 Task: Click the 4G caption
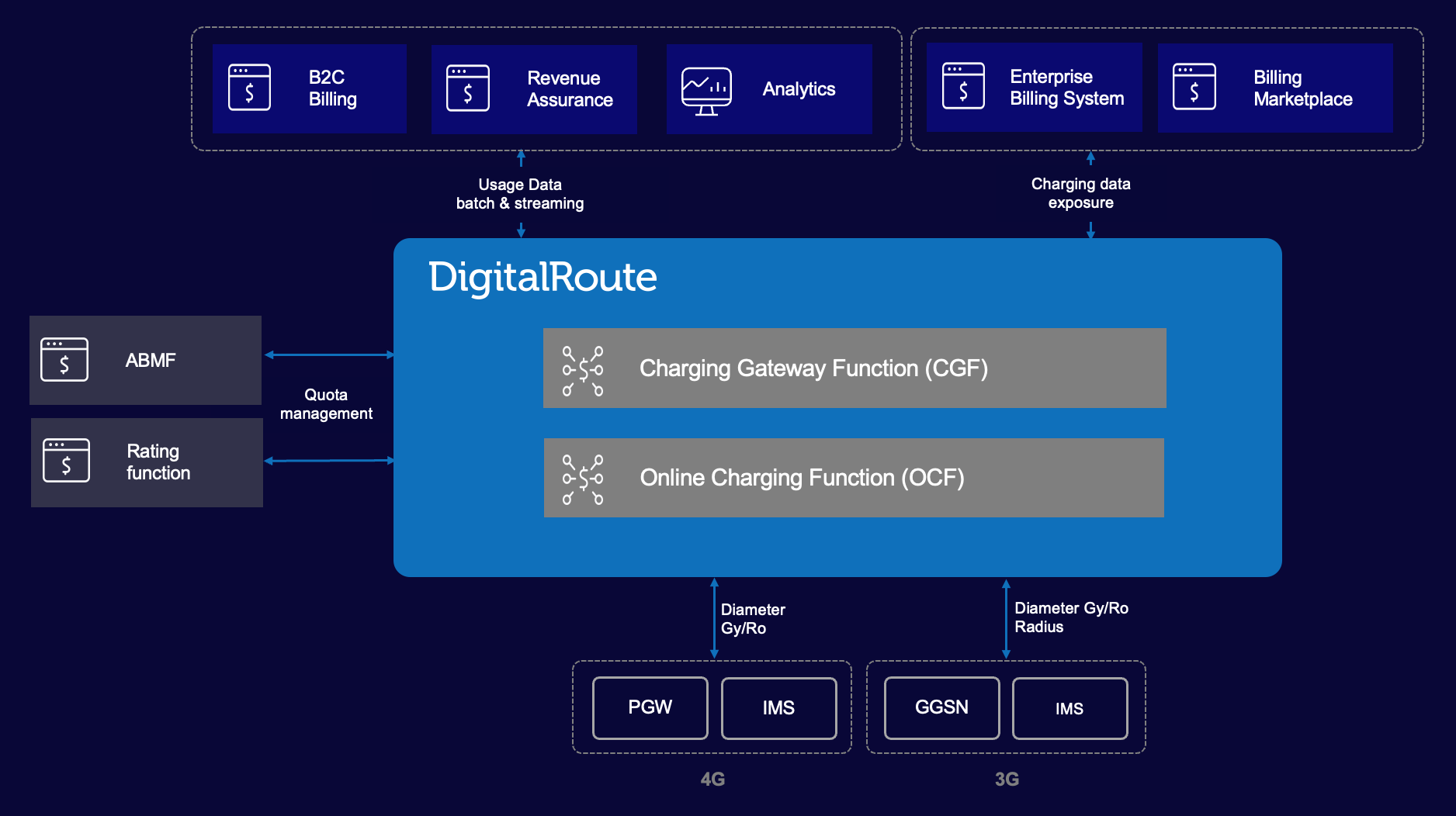[x=712, y=780]
